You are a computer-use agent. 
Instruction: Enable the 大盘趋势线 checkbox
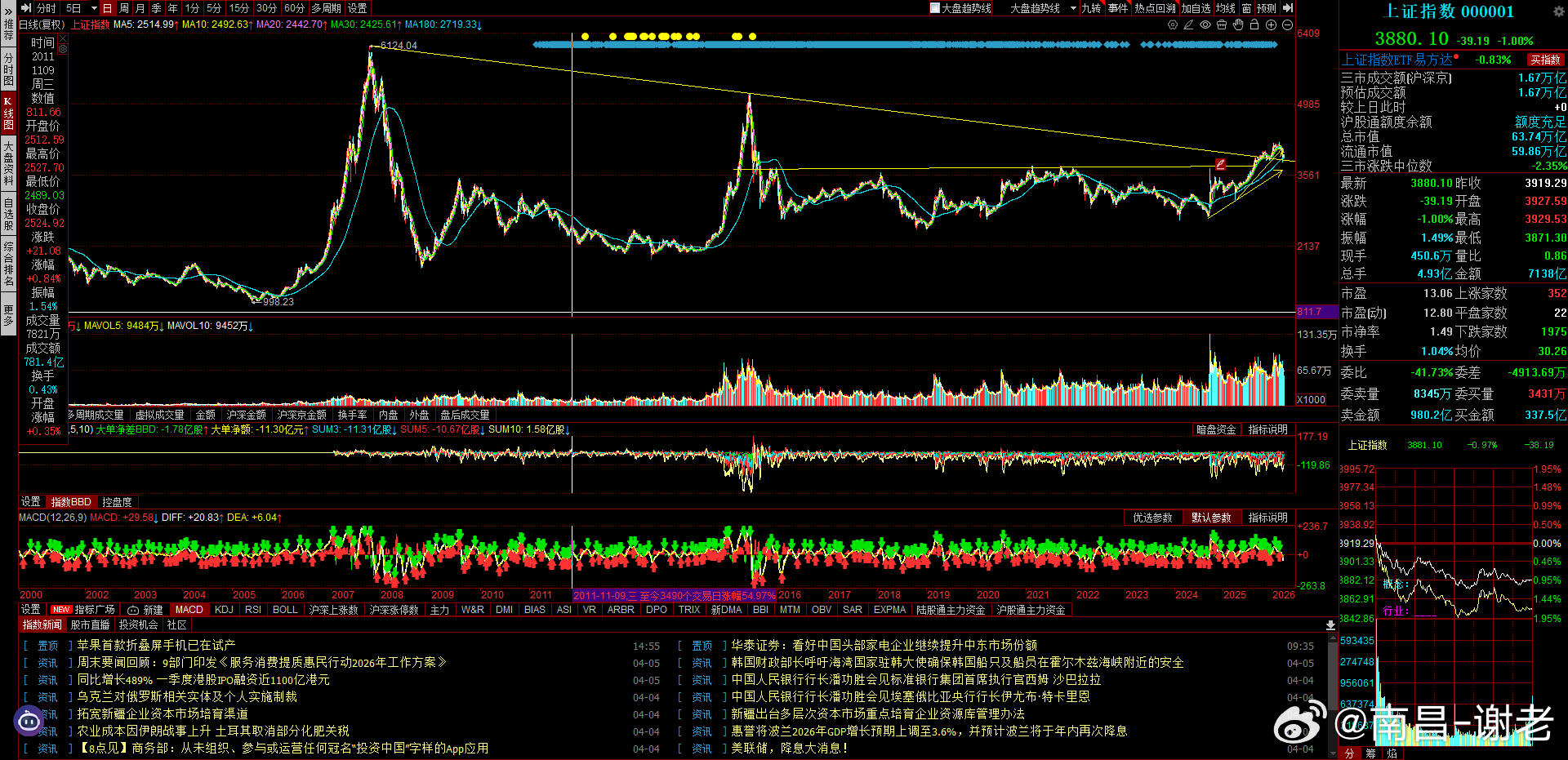click(x=935, y=8)
